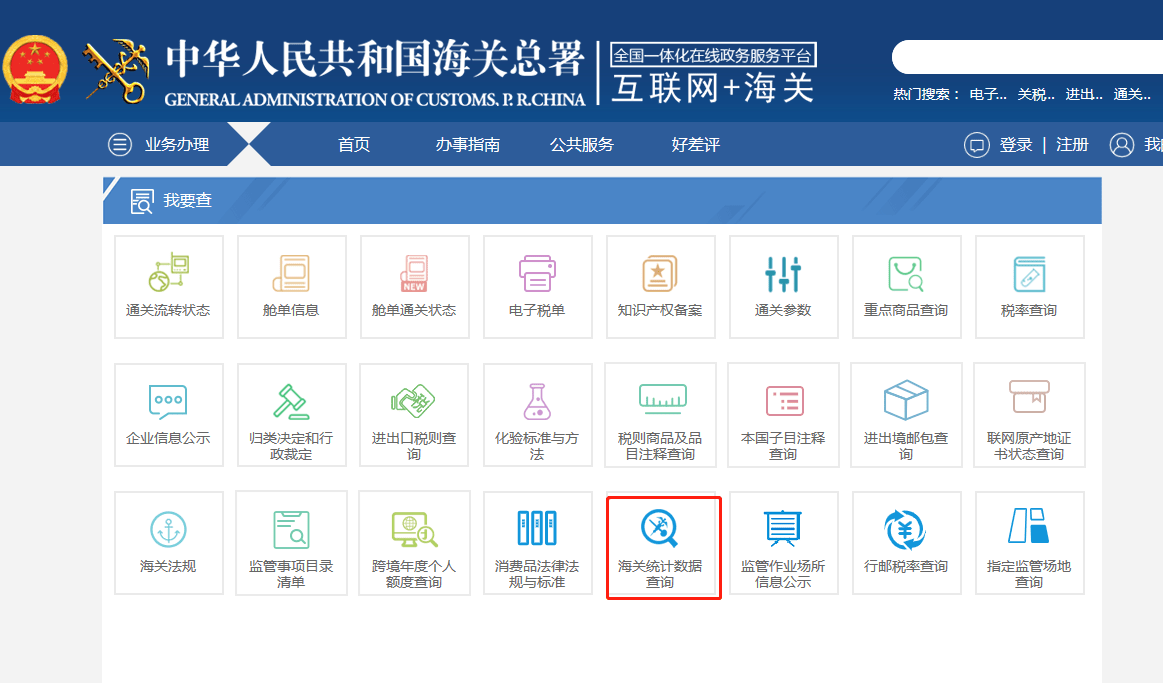Screen dimensions: 1163x683
Task: Open the 注册 registration link
Action: (x=1071, y=143)
